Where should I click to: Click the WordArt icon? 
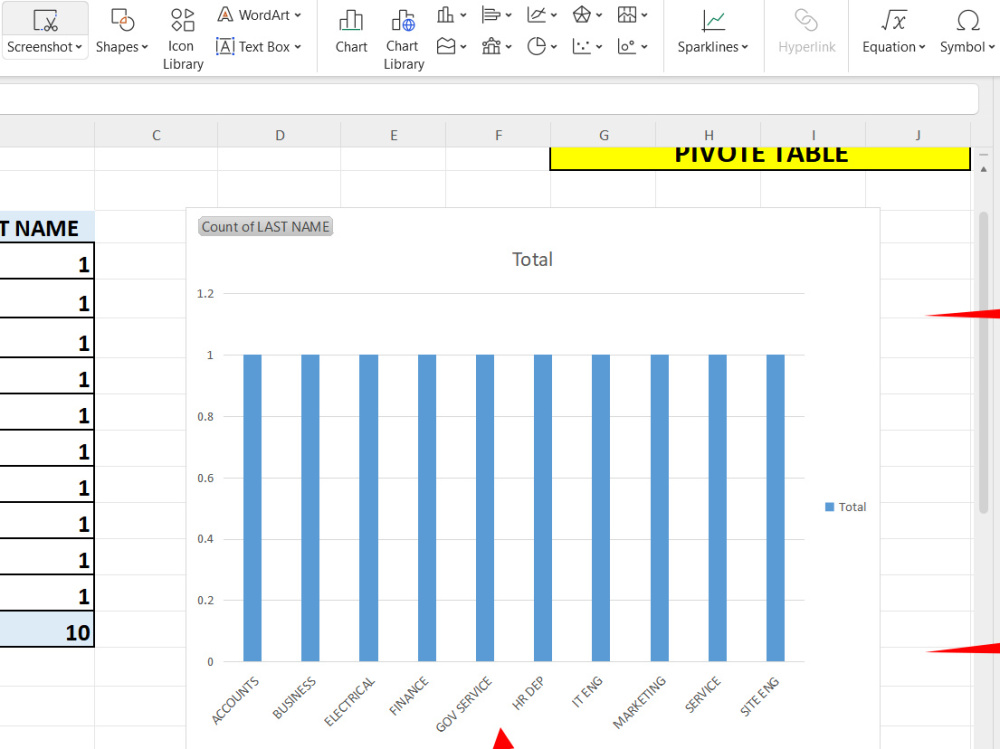coord(224,15)
